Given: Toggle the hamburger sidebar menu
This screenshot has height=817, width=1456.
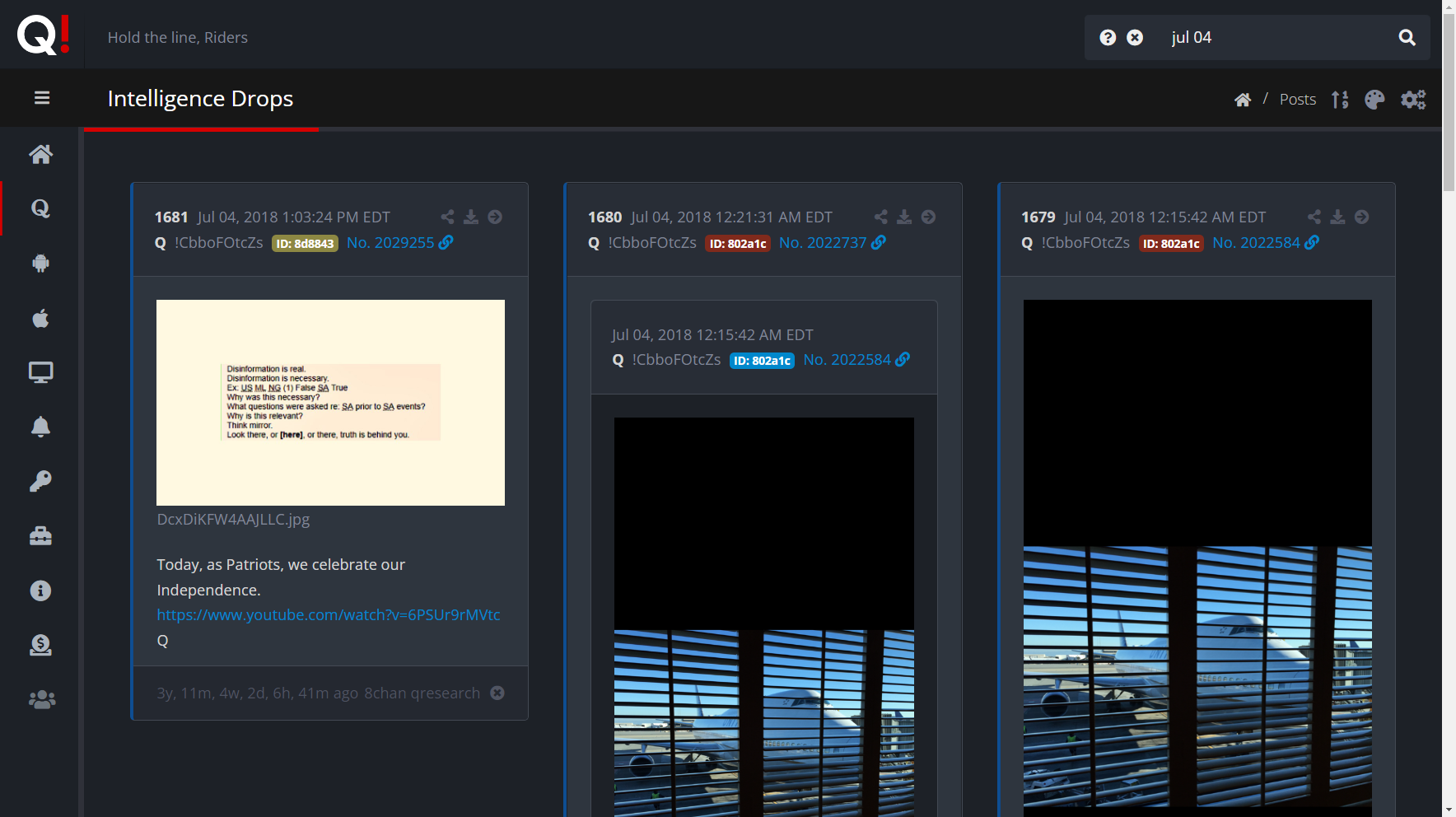Looking at the screenshot, I should pos(42,98).
